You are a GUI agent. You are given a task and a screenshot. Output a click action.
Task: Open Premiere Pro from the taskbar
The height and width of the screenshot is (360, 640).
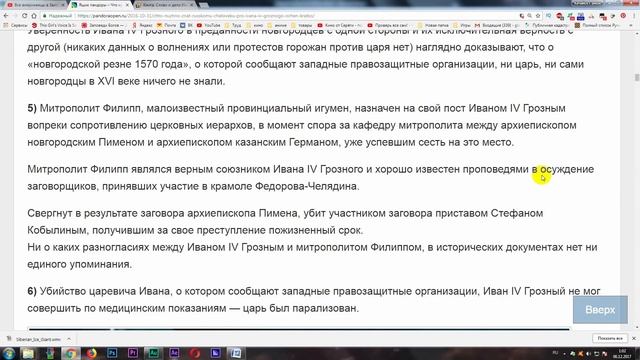[133, 353]
